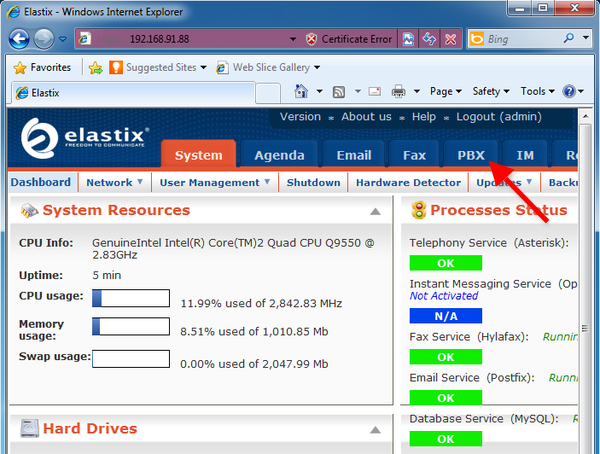Click the About us link
The width and height of the screenshot is (600, 454).
point(366,116)
